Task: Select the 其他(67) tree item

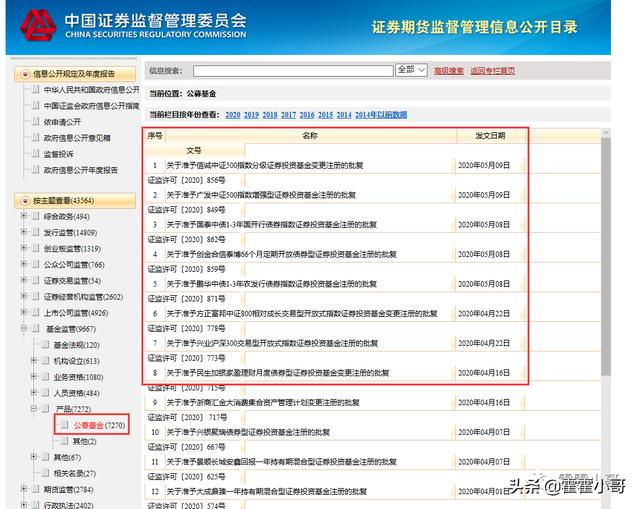Action: [x=67, y=457]
